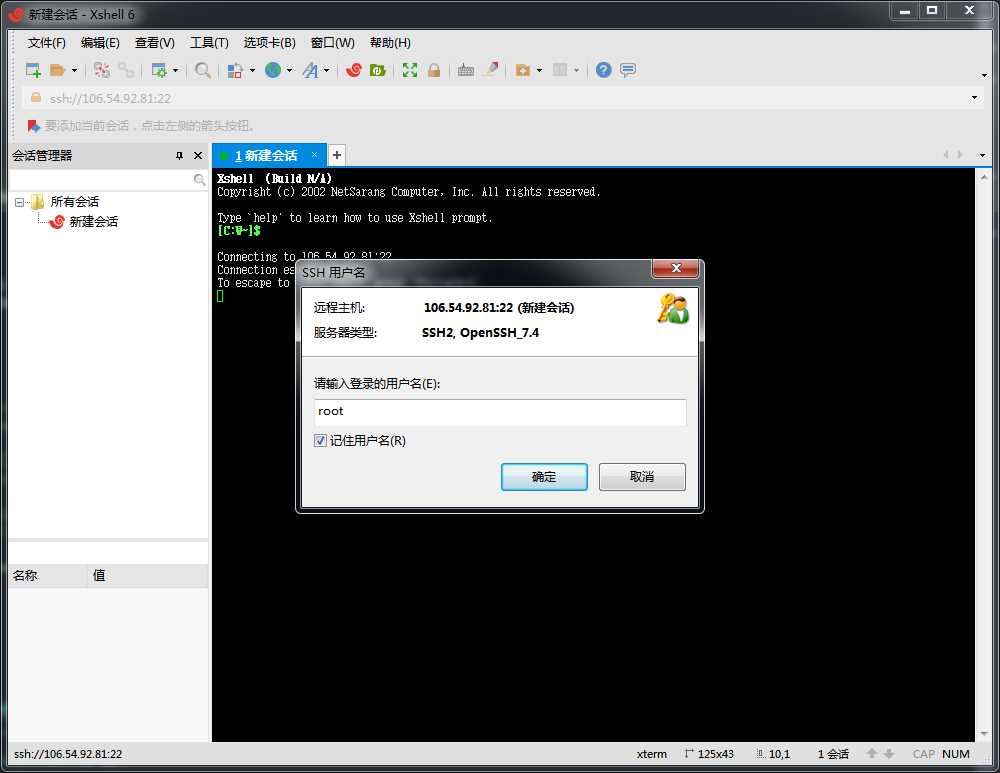
Task: Click the Font toolbar icon
Action: point(310,70)
